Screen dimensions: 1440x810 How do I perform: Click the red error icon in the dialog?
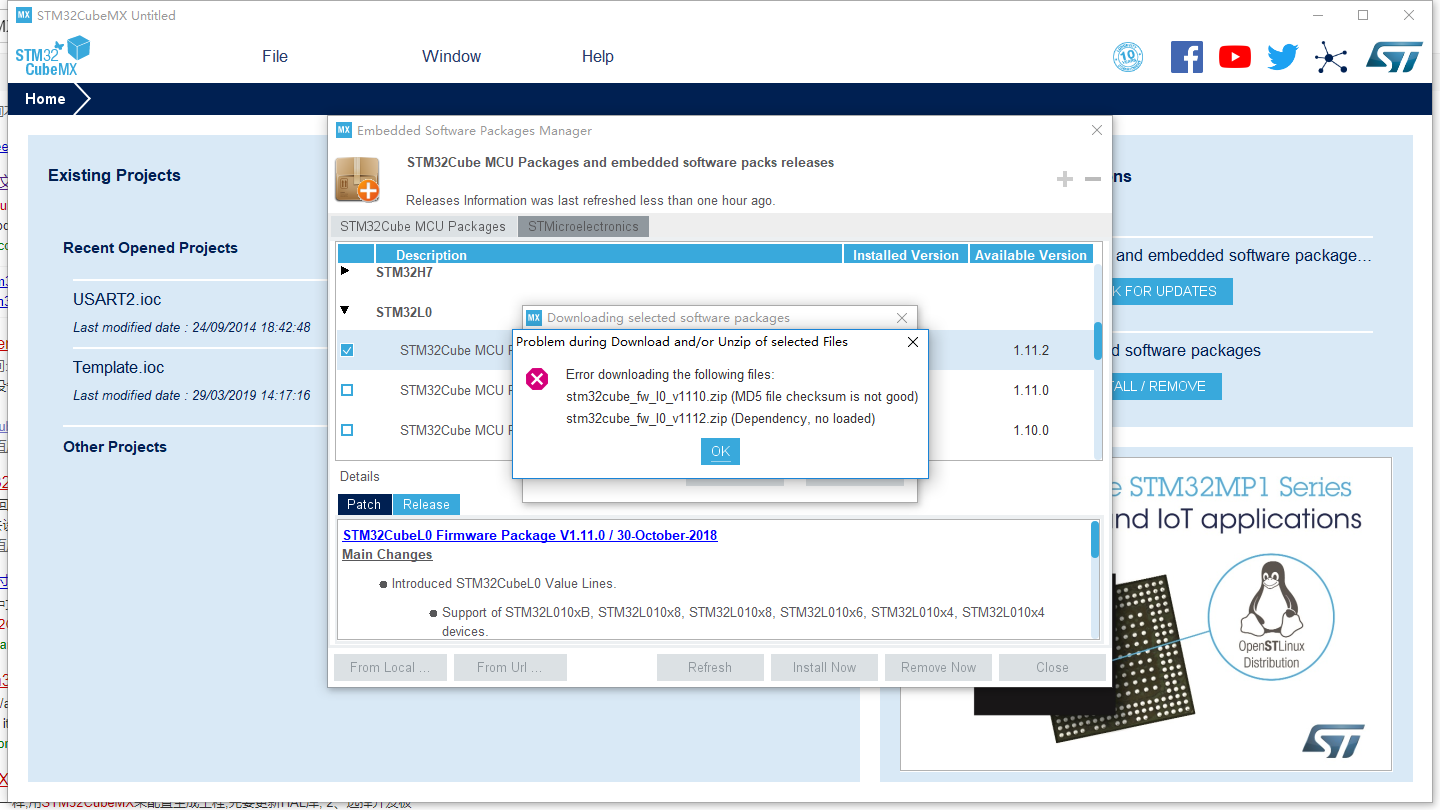tap(538, 379)
